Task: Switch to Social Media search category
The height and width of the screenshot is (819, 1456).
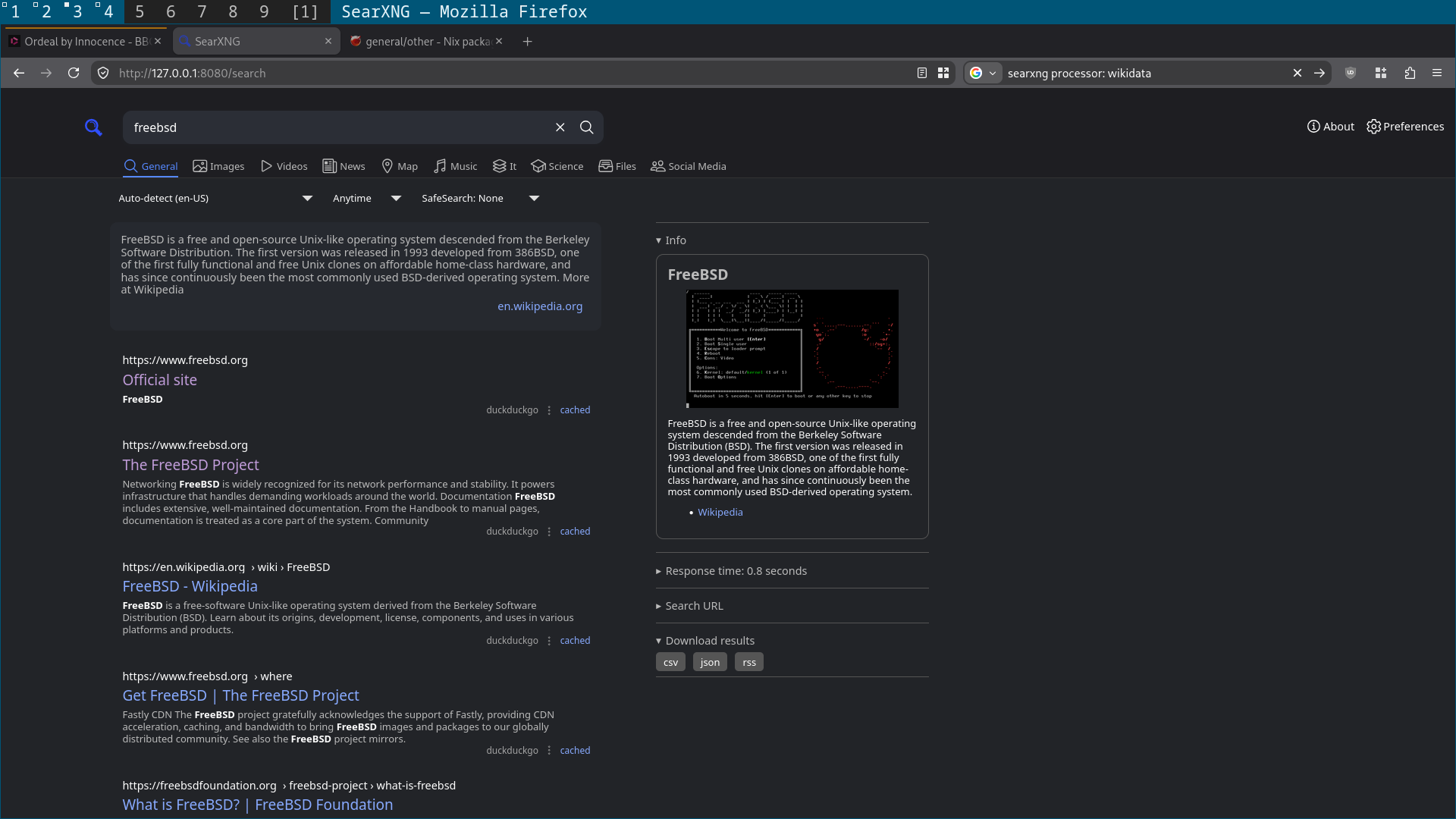Action: pyautogui.click(x=689, y=166)
